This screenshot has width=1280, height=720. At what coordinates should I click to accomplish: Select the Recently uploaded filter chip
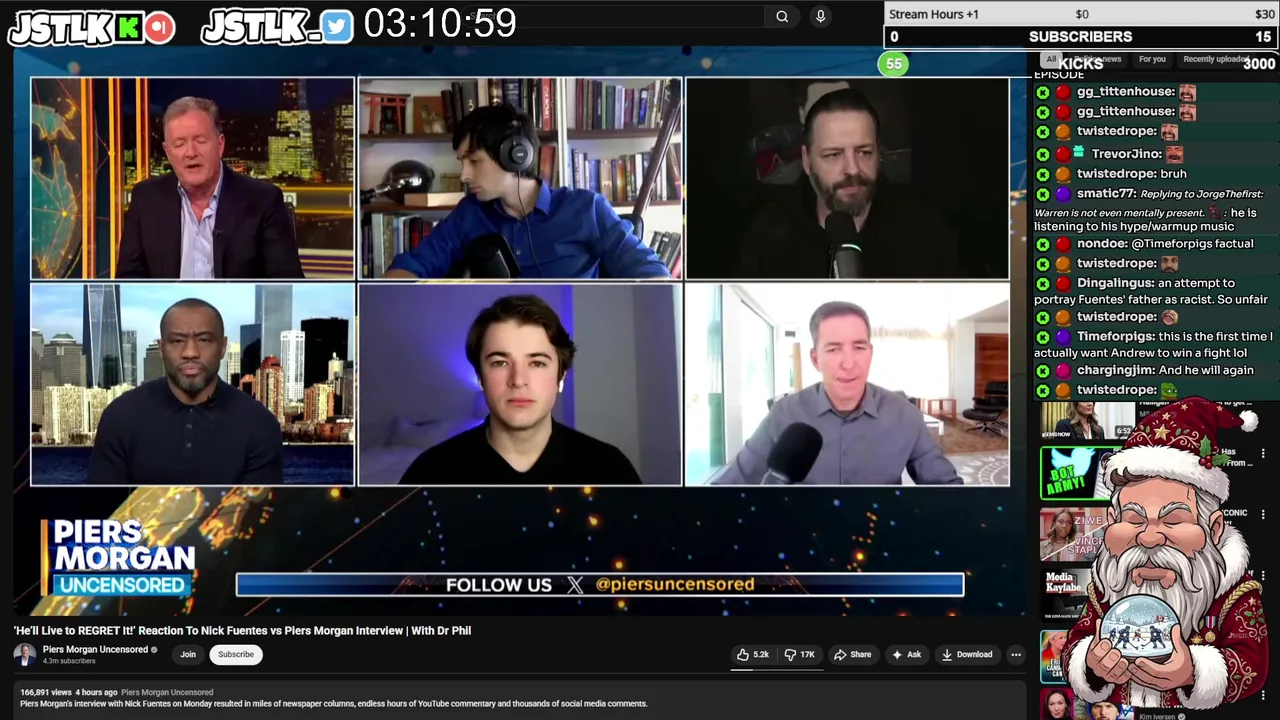[1214, 59]
